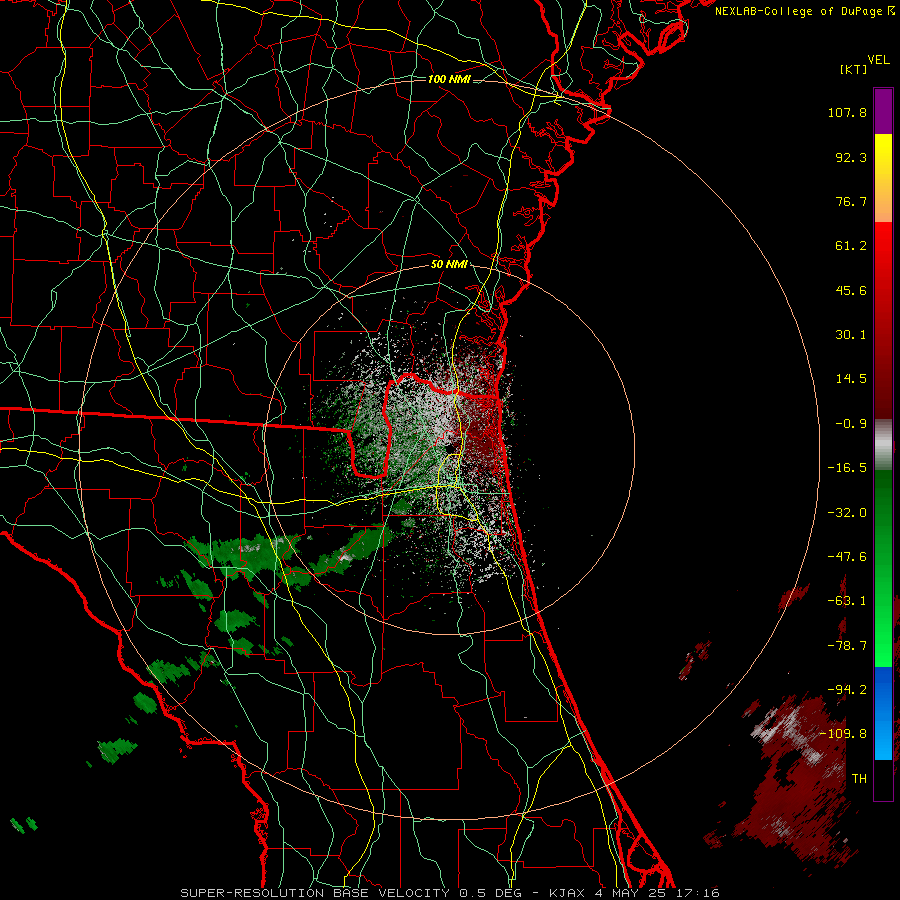900x900 pixels.
Task: Click the 45.6 velocity scale value
Action: tap(851, 290)
